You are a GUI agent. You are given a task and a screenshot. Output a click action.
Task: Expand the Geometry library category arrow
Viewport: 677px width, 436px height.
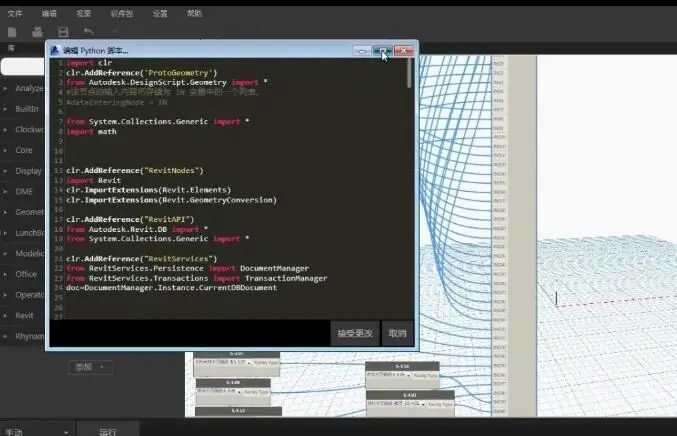coord(5,212)
